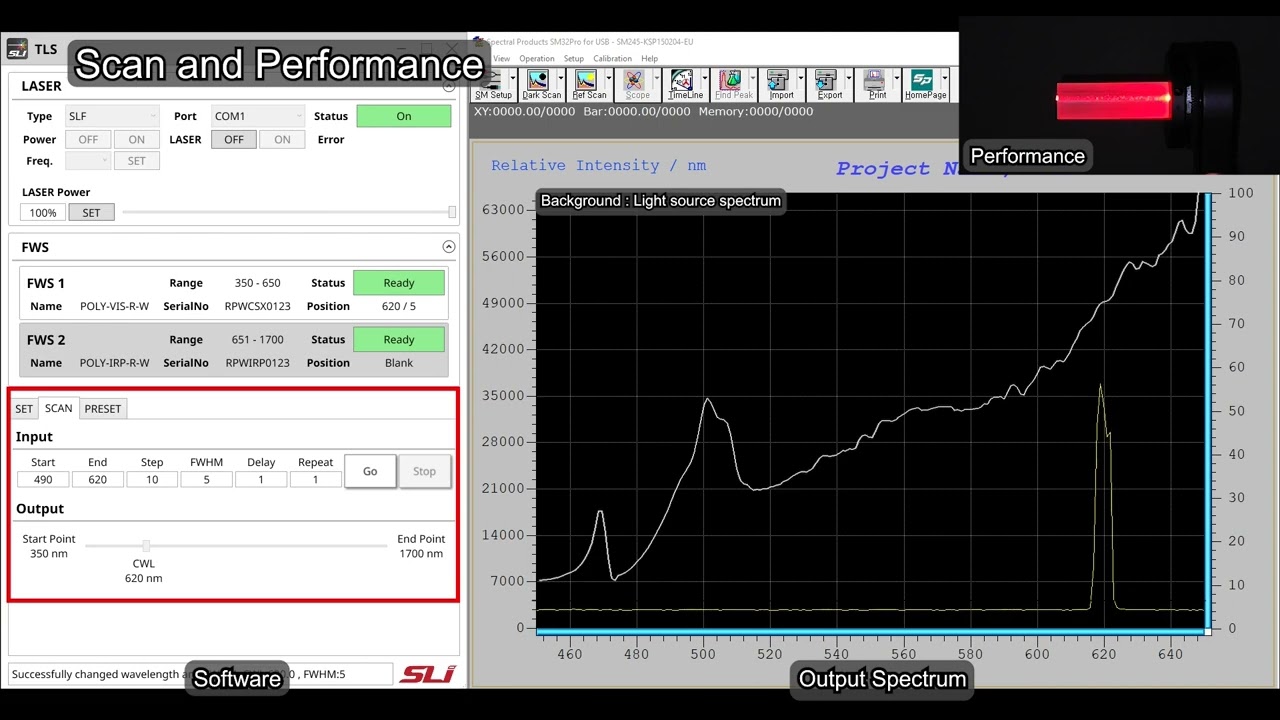Click SET beside LASER Power
This screenshot has height=720, width=1280.
91,212
